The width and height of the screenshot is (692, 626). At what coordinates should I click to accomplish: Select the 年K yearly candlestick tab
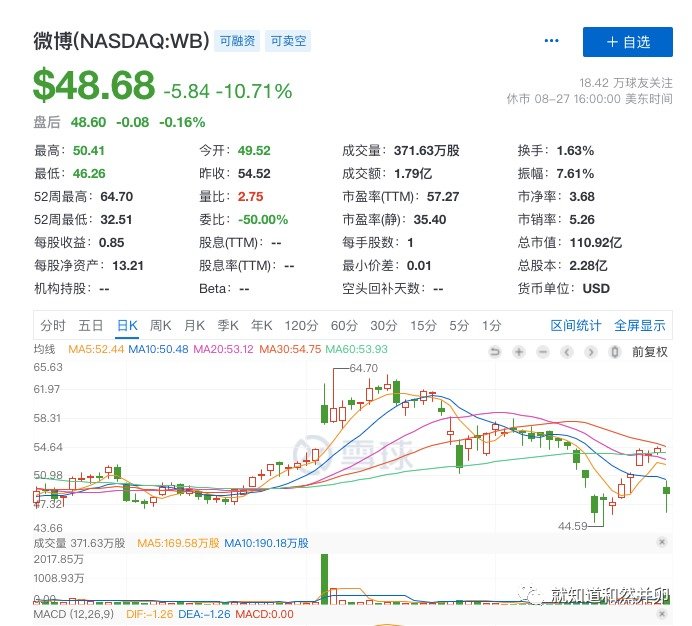point(261,326)
